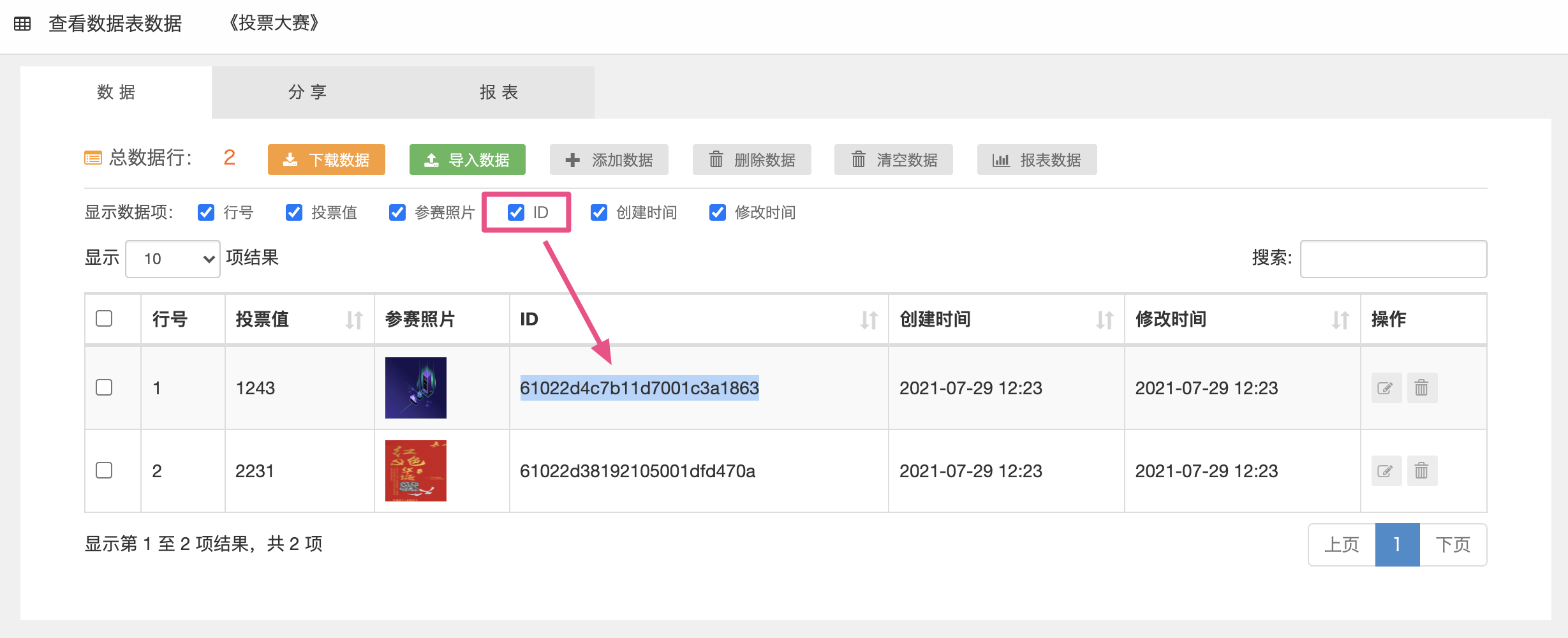Click the 搜索 input field
This screenshot has width=1568, height=638.
pyautogui.click(x=1393, y=259)
